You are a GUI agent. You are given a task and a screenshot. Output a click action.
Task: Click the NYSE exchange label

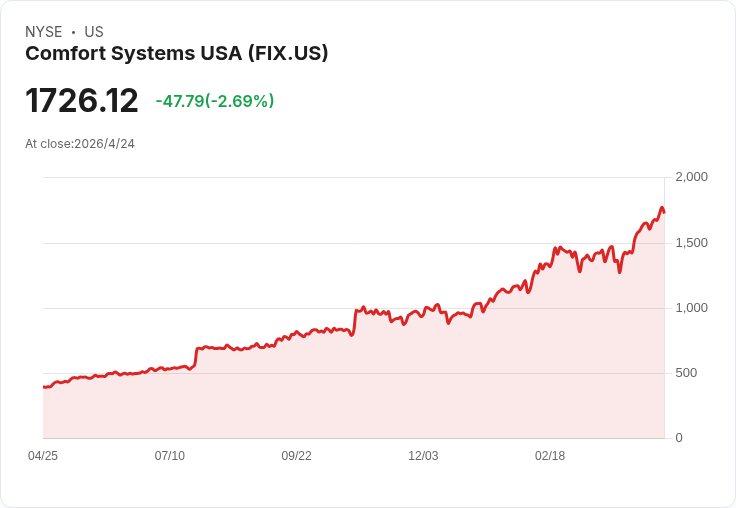click(44, 32)
